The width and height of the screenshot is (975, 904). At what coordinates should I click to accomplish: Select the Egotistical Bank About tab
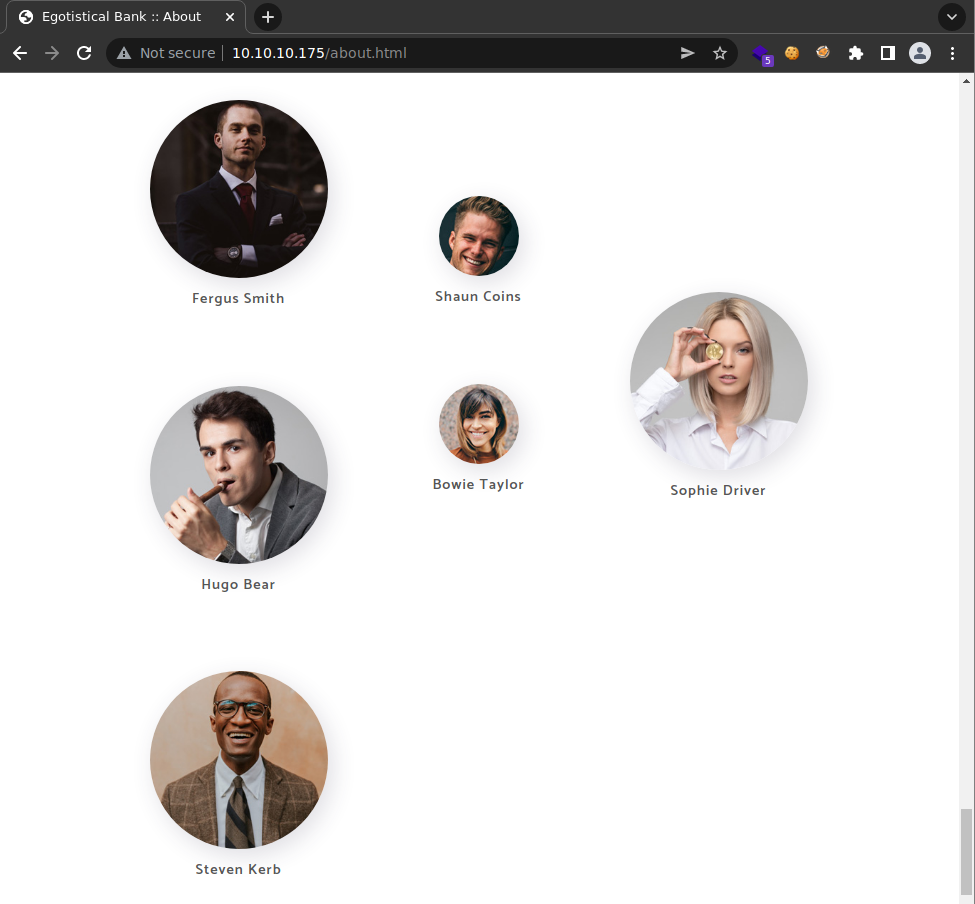120,17
